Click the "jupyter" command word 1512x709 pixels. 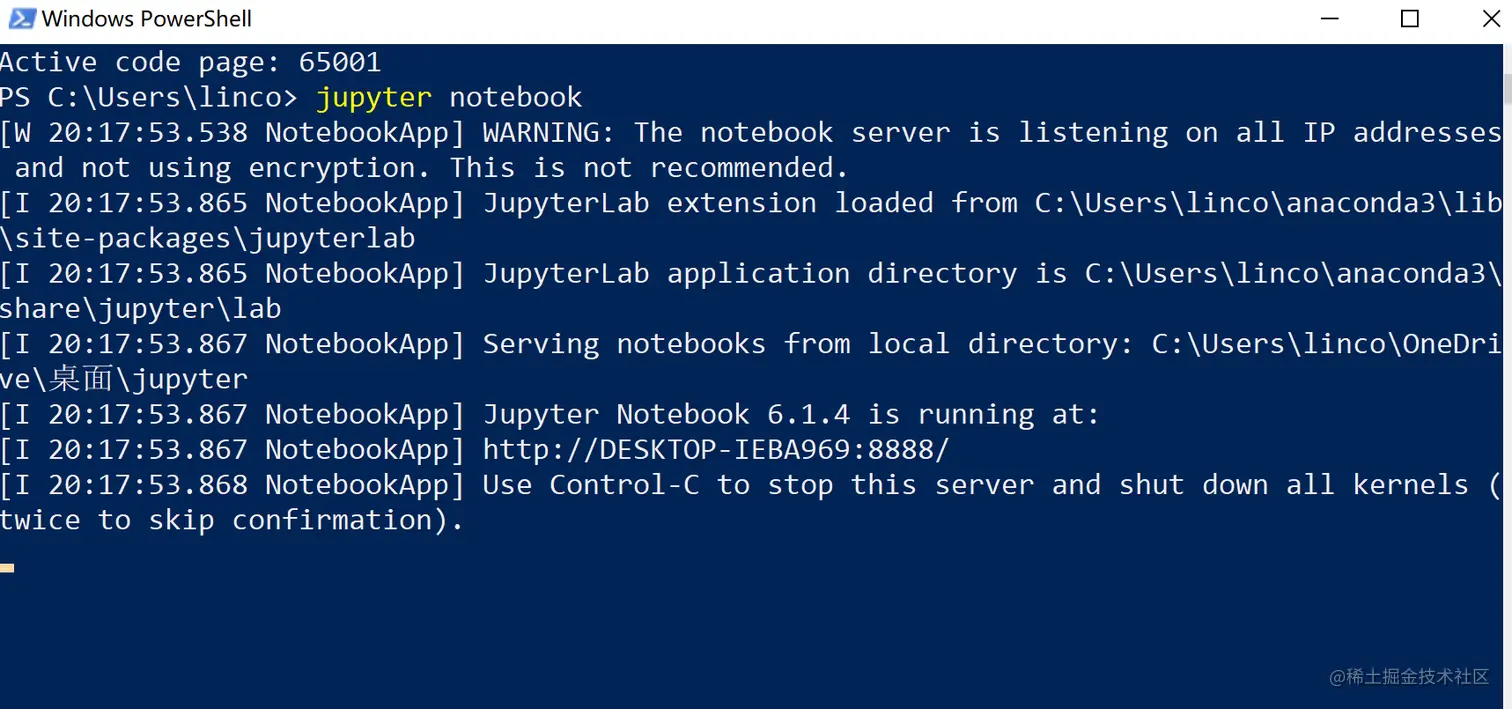374,98
